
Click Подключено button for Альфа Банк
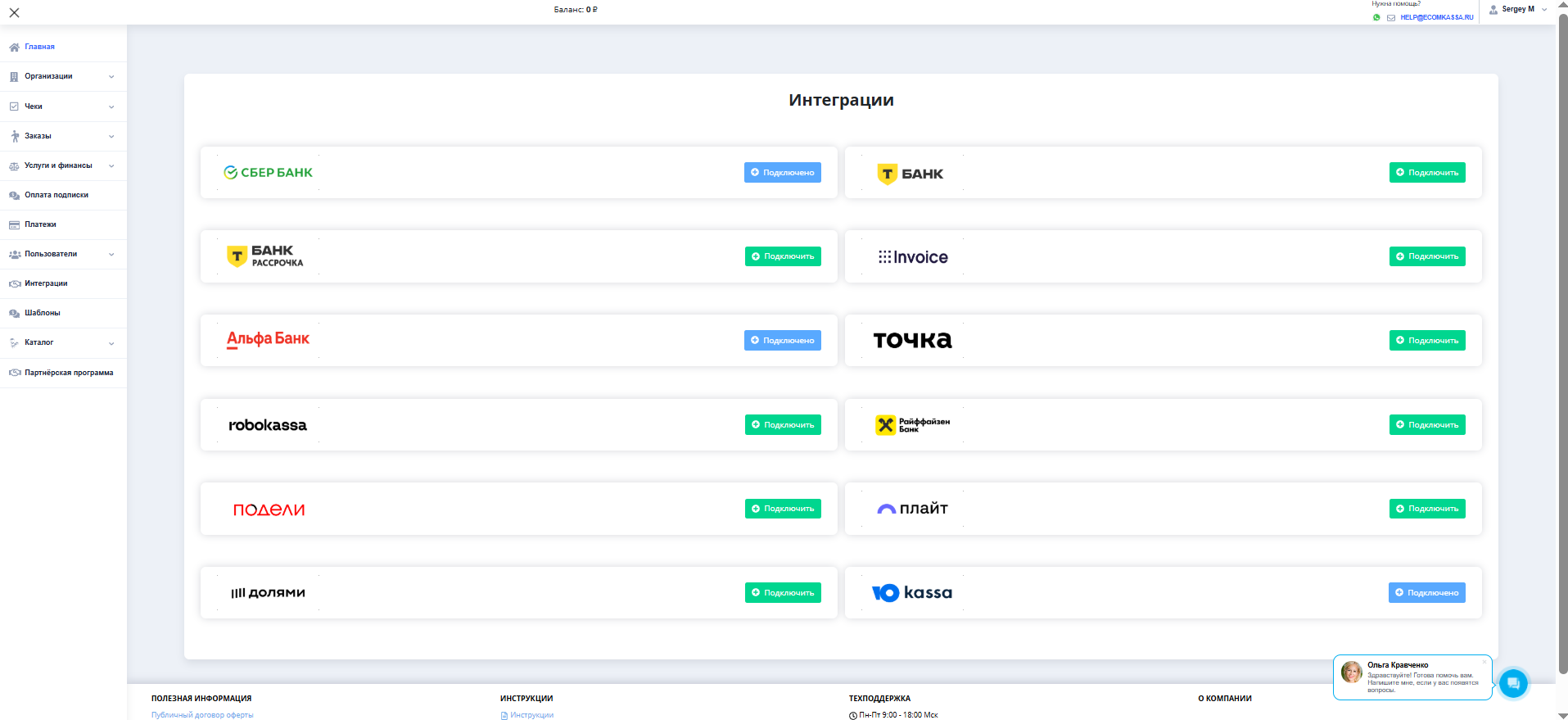782,341
